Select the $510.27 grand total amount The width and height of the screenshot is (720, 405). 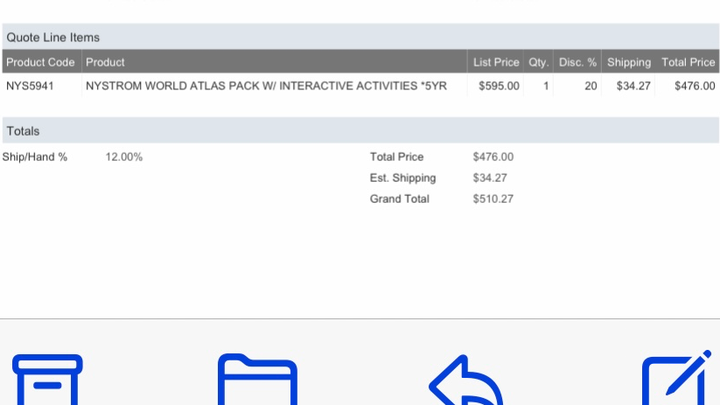[x=493, y=199]
